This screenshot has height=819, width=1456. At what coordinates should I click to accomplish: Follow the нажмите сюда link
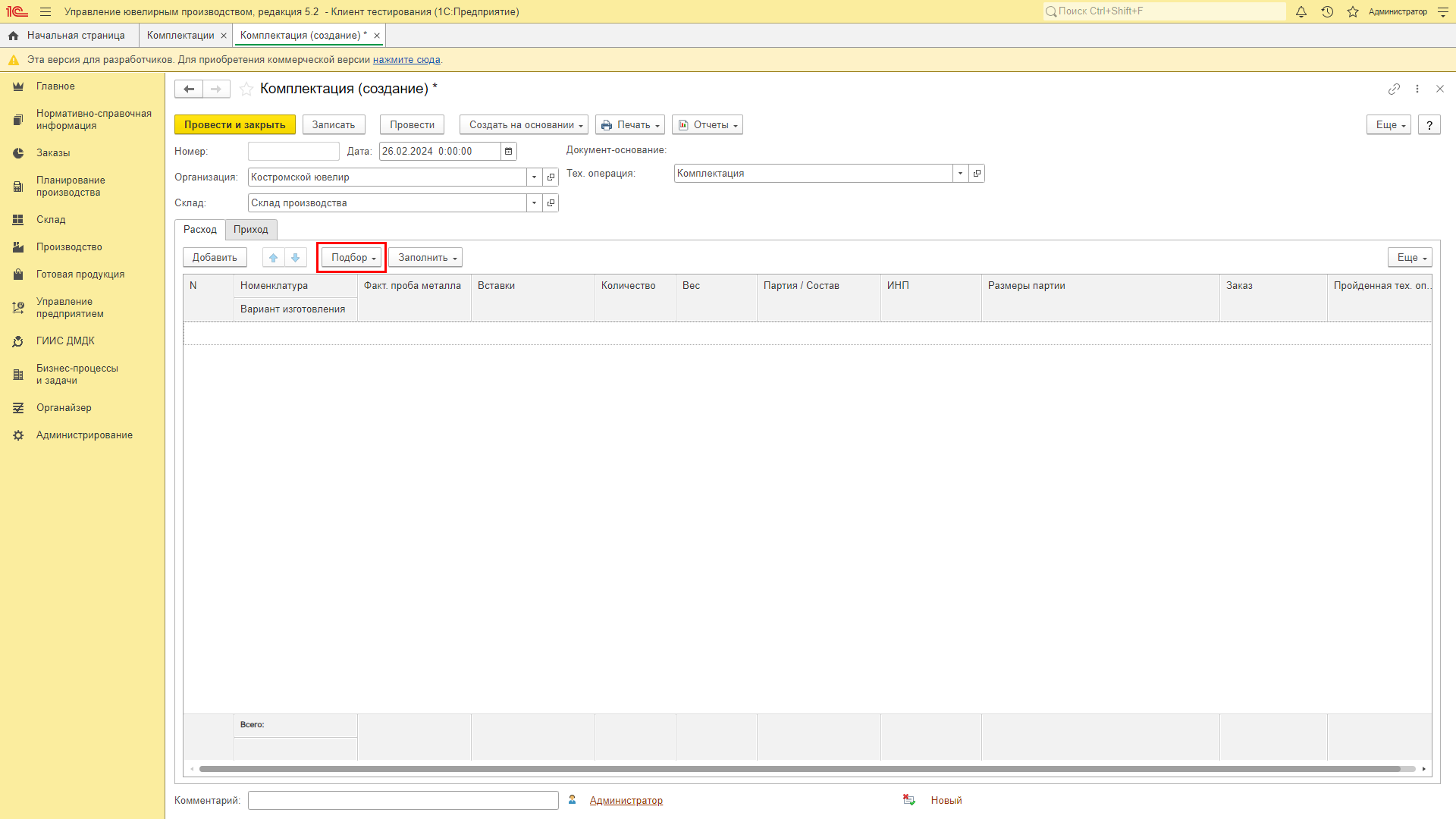[x=406, y=60]
